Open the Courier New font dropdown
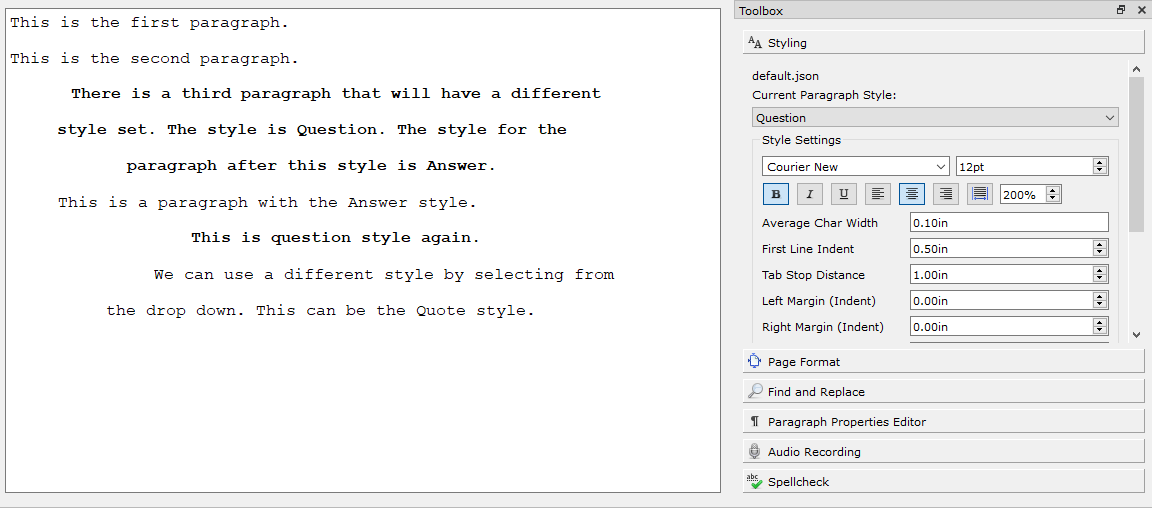Viewport: 1152px width, 508px height. click(x=856, y=167)
